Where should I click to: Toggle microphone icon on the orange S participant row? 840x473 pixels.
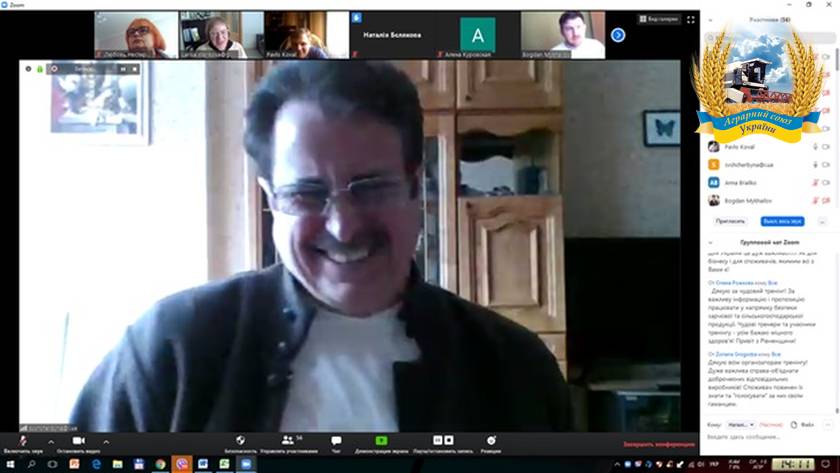point(815,164)
